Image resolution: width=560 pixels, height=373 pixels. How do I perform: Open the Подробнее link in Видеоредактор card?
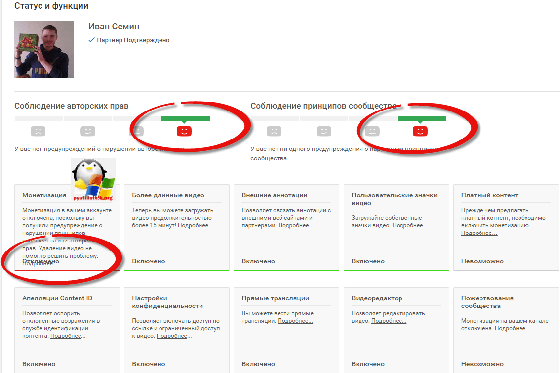[389, 321]
